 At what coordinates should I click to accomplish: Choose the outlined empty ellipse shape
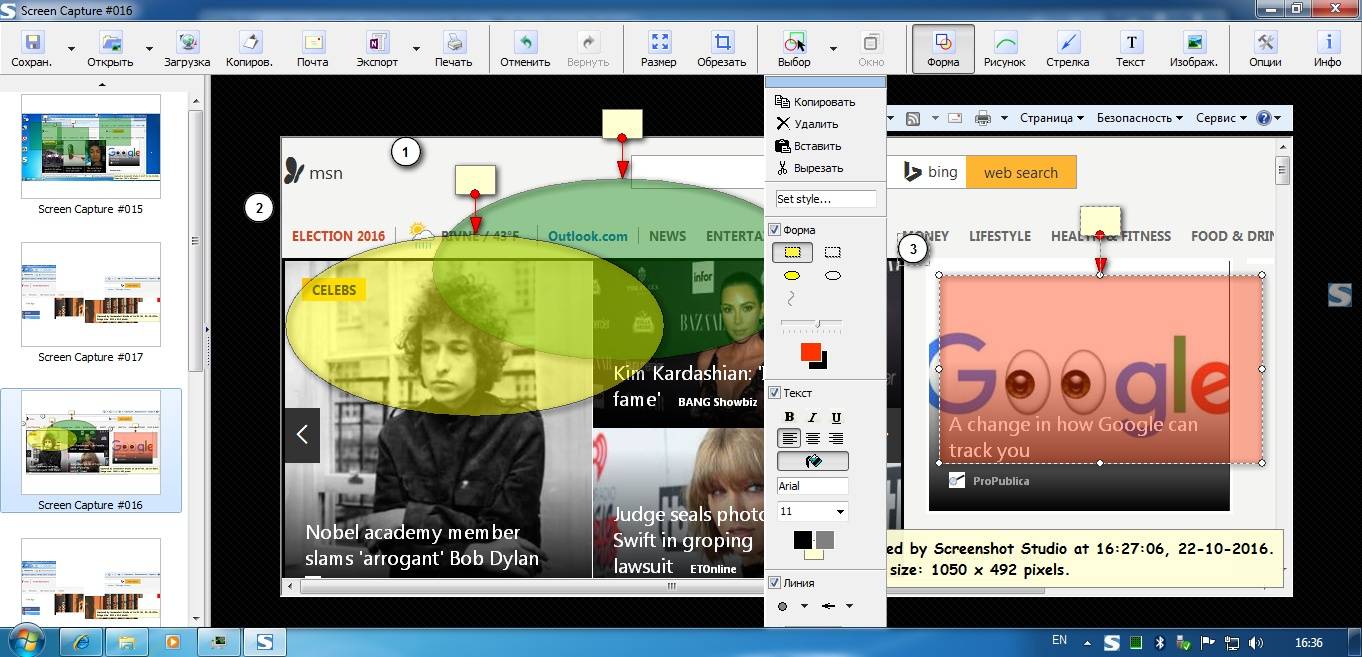[x=832, y=275]
